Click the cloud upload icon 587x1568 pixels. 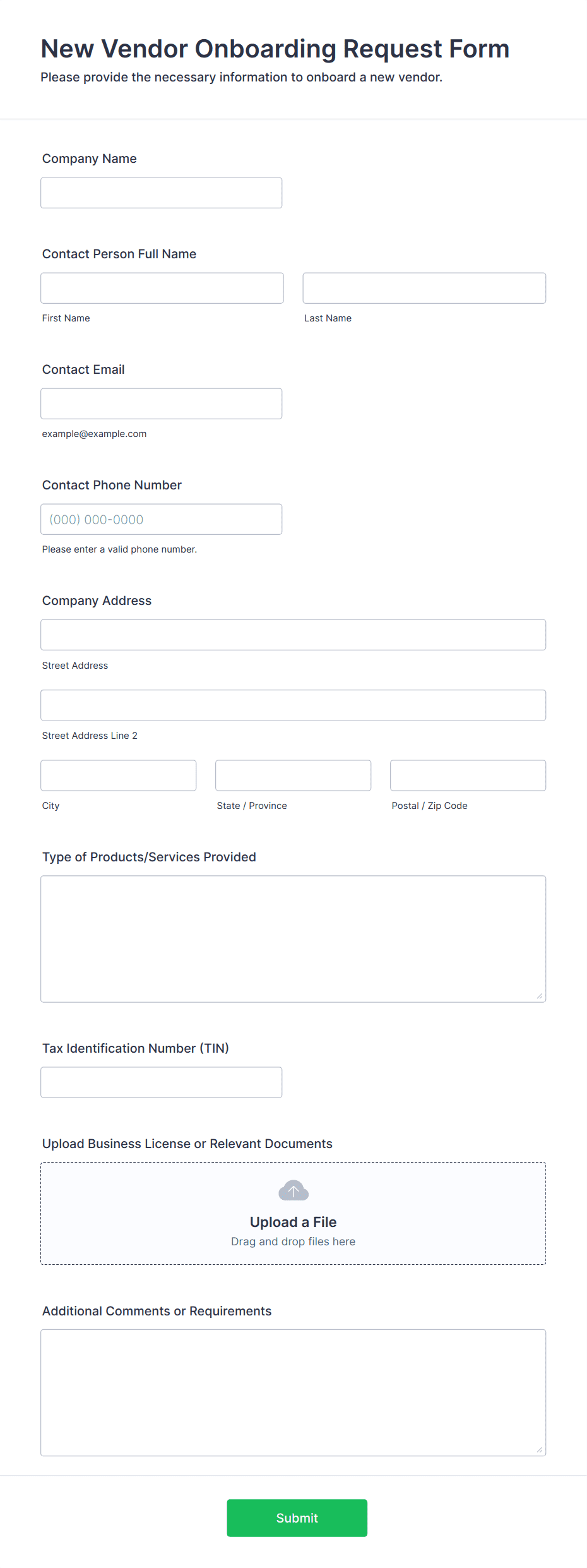(293, 1190)
